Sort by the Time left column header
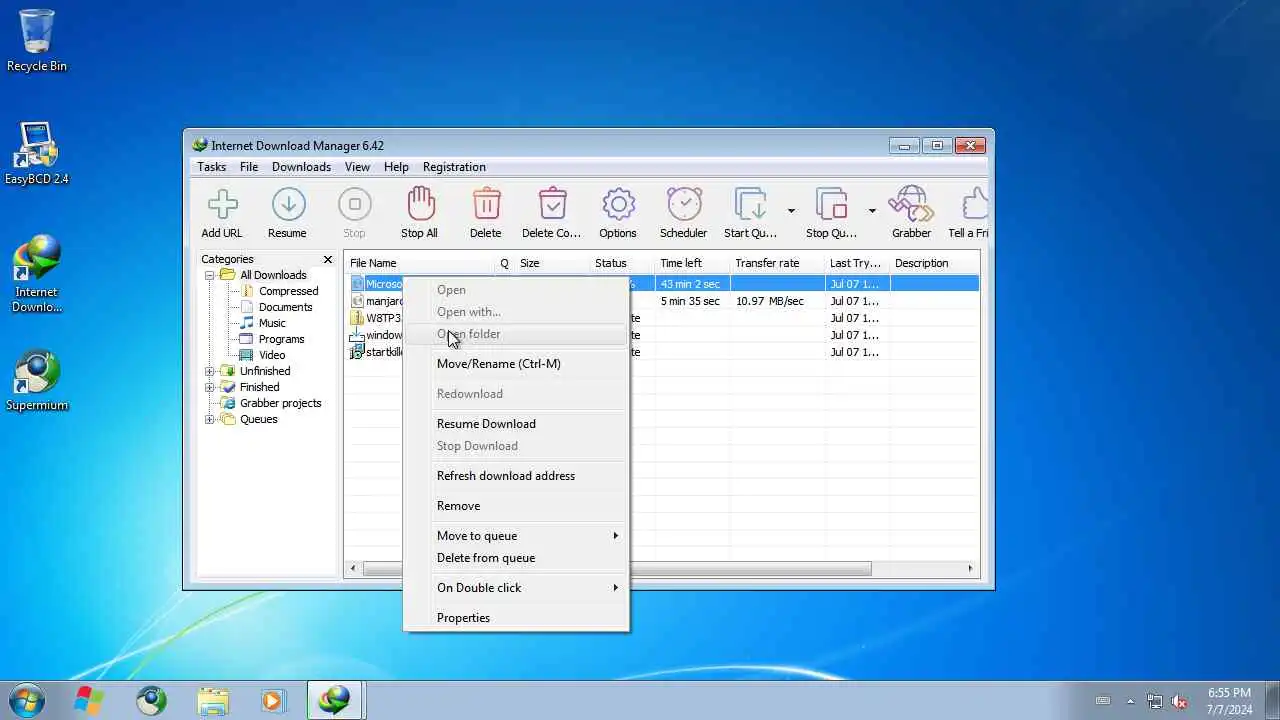 (x=691, y=263)
